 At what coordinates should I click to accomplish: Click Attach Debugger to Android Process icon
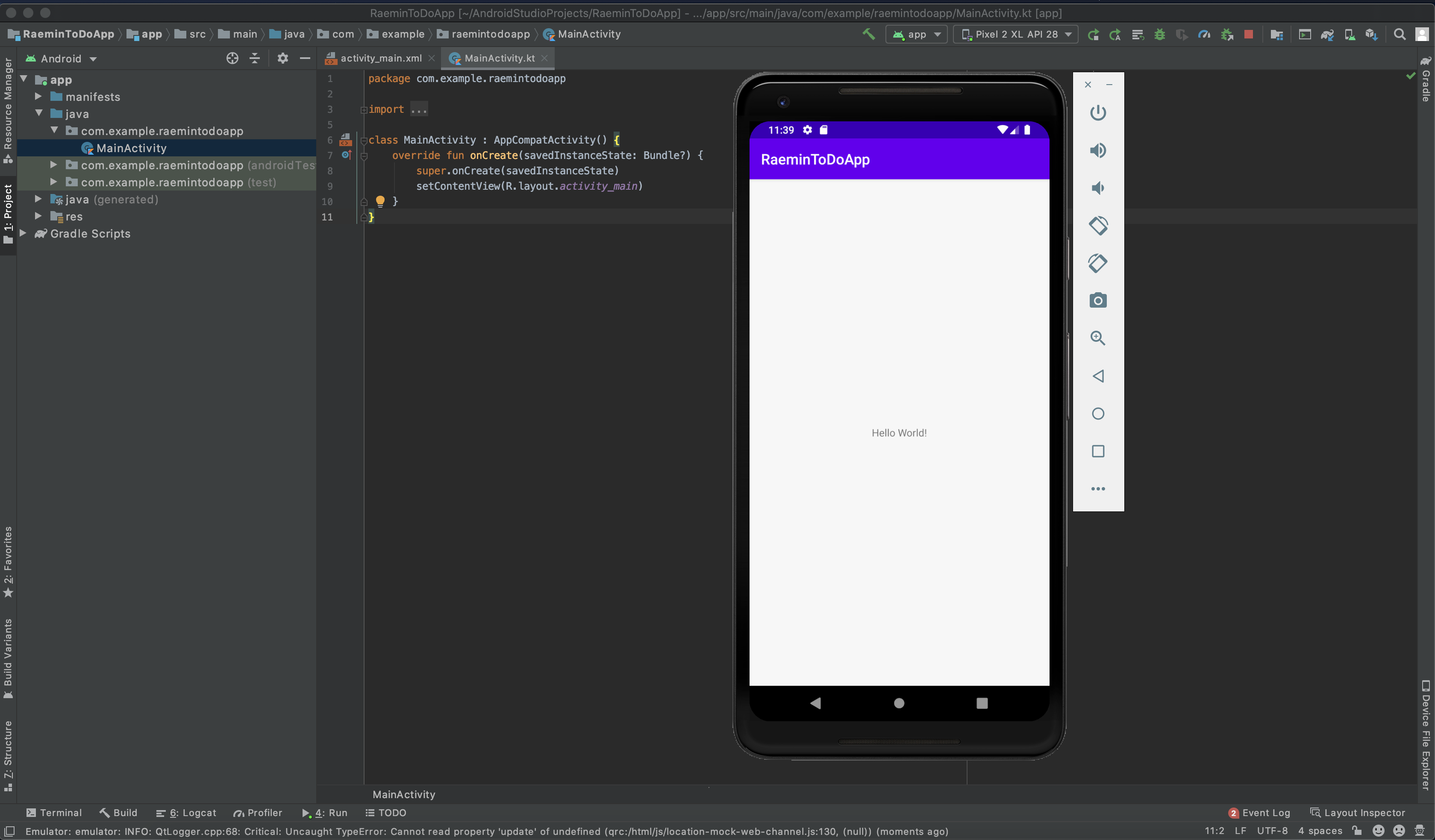point(1226,35)
